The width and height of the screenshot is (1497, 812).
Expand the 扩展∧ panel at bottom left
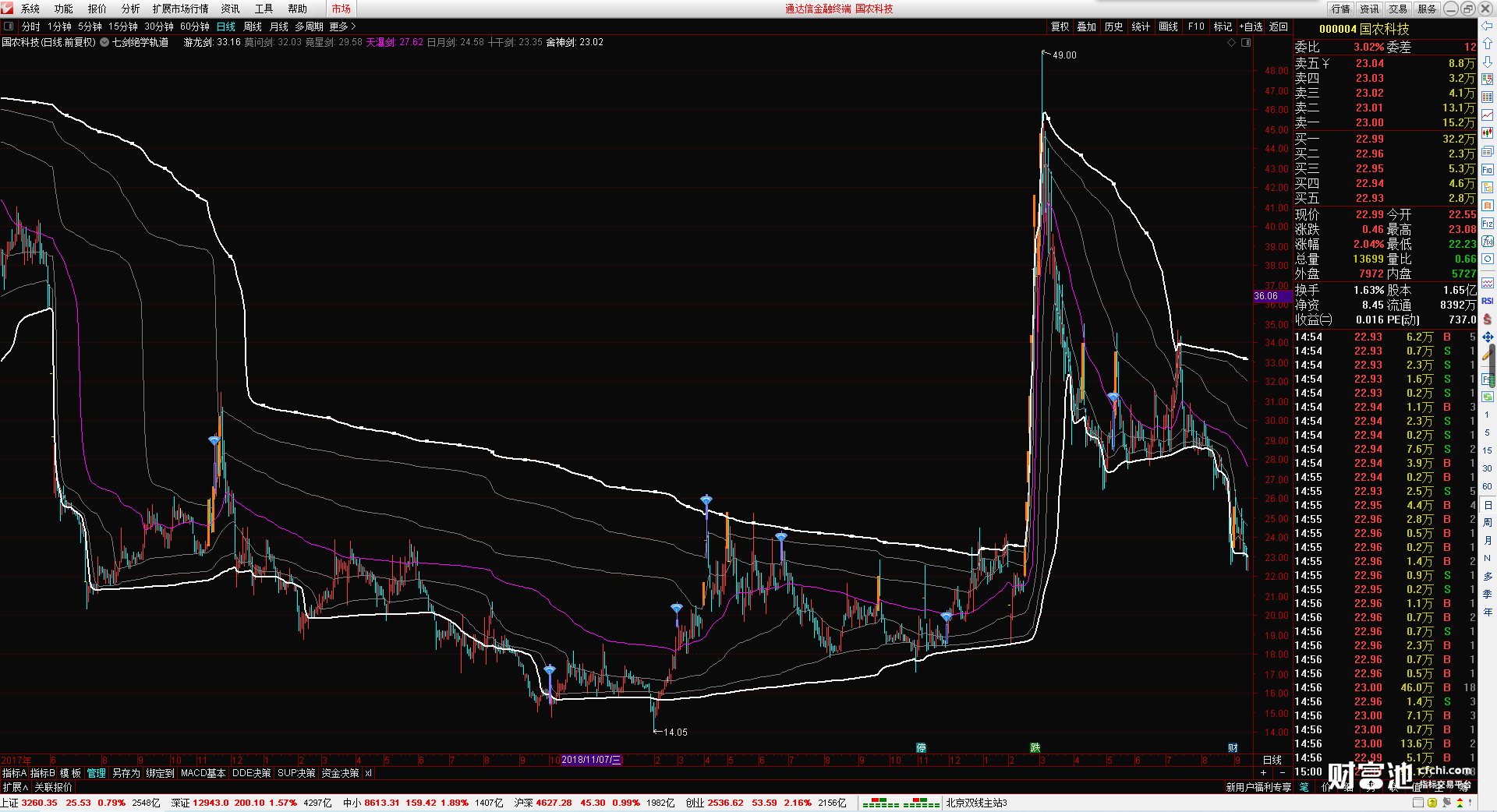pos(16,787)
